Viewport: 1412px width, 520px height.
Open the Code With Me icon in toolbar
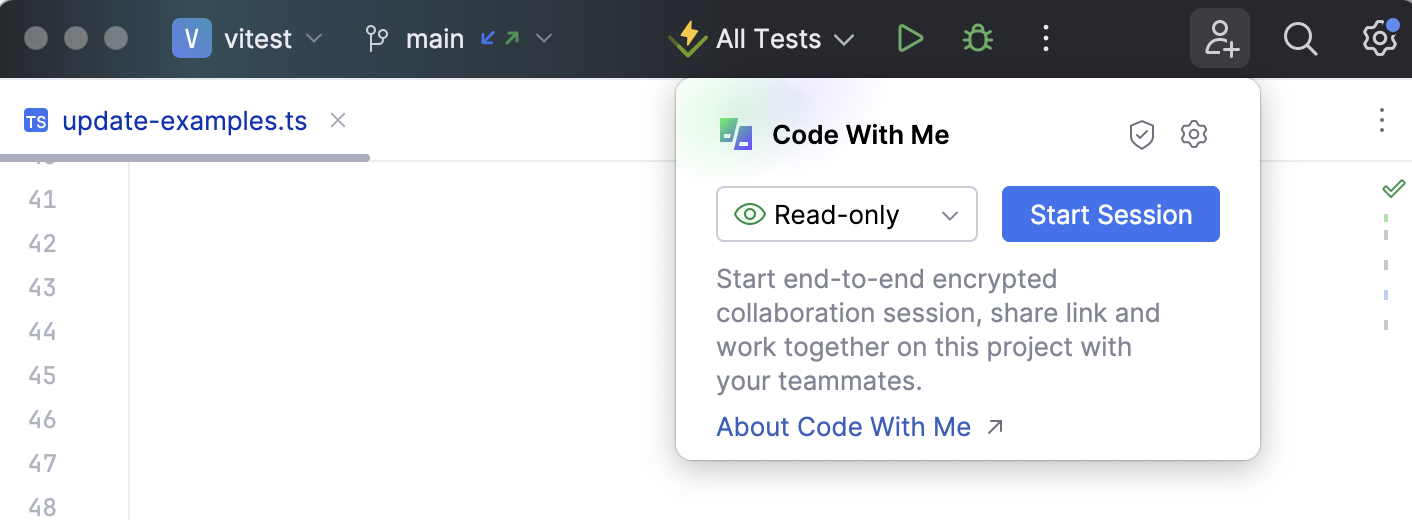click(1220, 39)
